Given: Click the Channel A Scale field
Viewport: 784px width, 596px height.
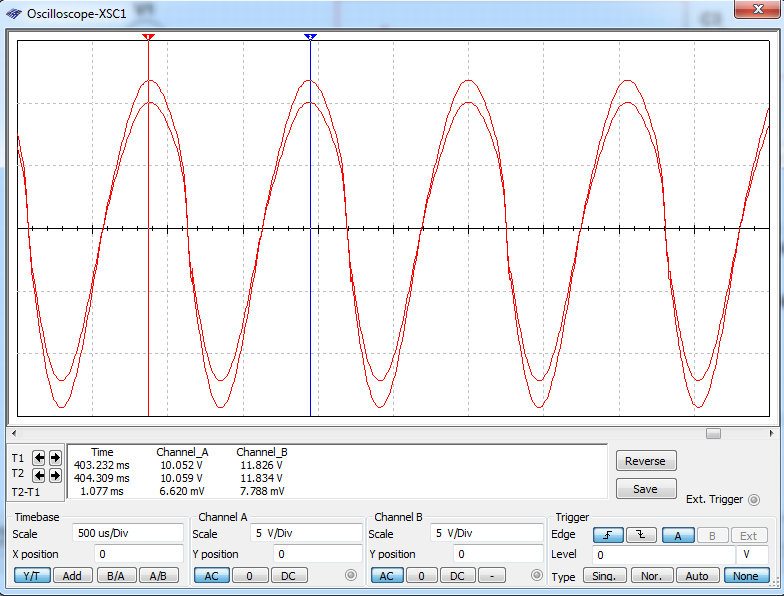Looking at the screenshot, I should 305,533.
